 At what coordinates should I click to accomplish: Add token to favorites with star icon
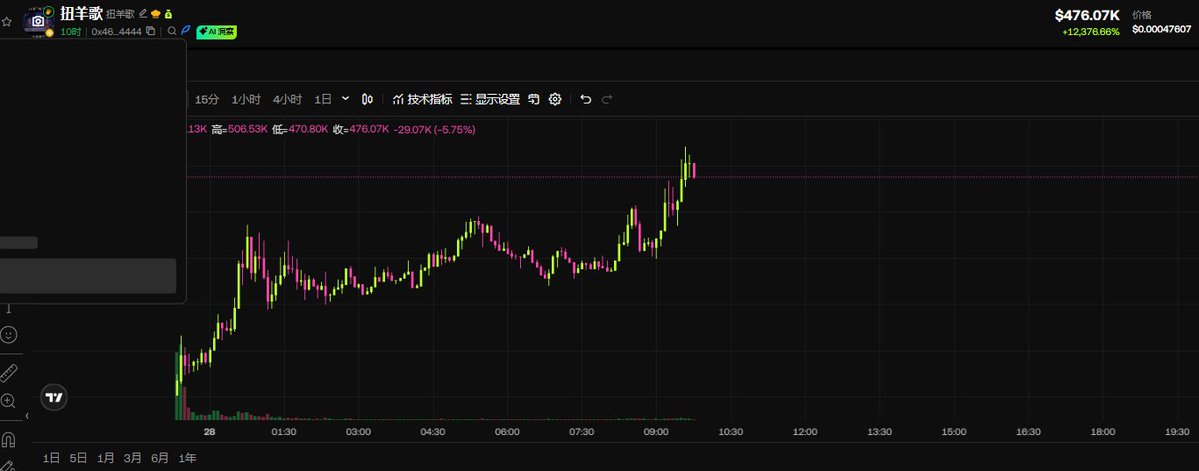[7, 21]
